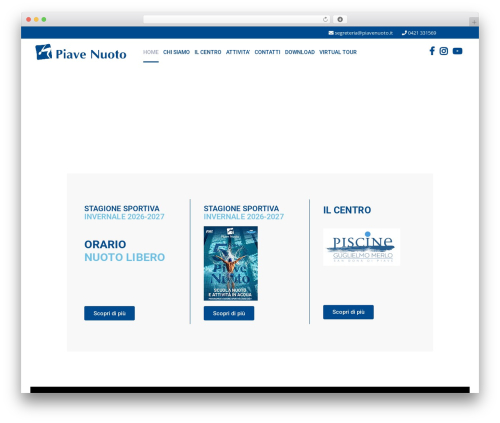Click Scopri di più under swimmer poster
The image size is (500, 423).
tap(229, 313)
